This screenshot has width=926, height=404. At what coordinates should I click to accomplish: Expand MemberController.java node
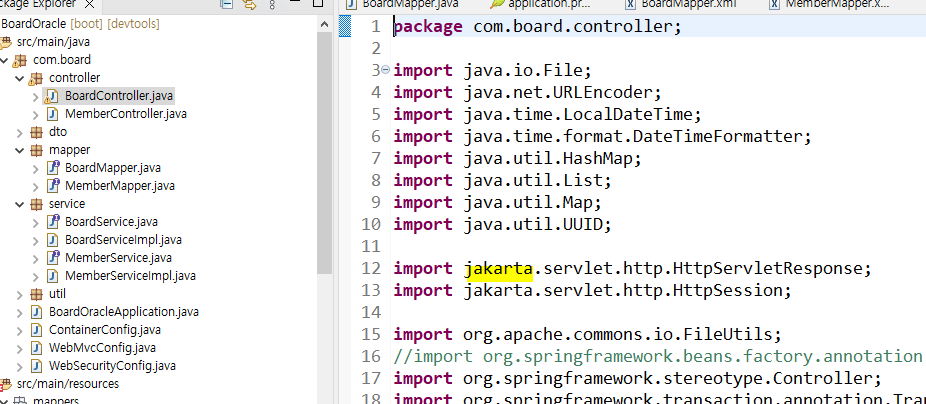point(36,114)
